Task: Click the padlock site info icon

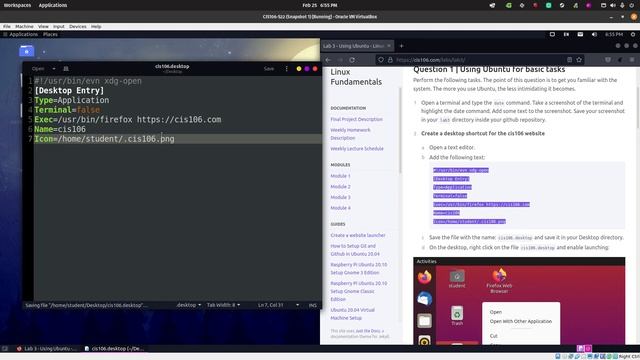Action: (390, 60)
